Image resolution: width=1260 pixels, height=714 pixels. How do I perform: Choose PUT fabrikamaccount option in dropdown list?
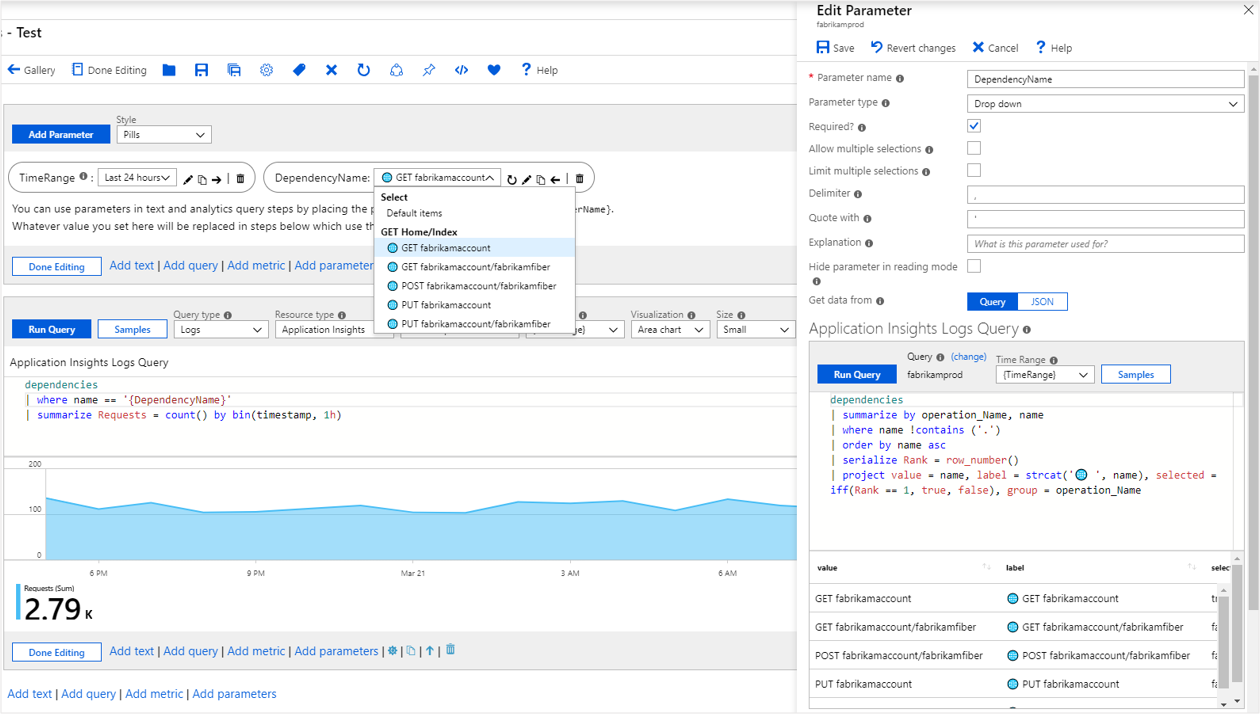pyautogui.click(x=446, y=305)
